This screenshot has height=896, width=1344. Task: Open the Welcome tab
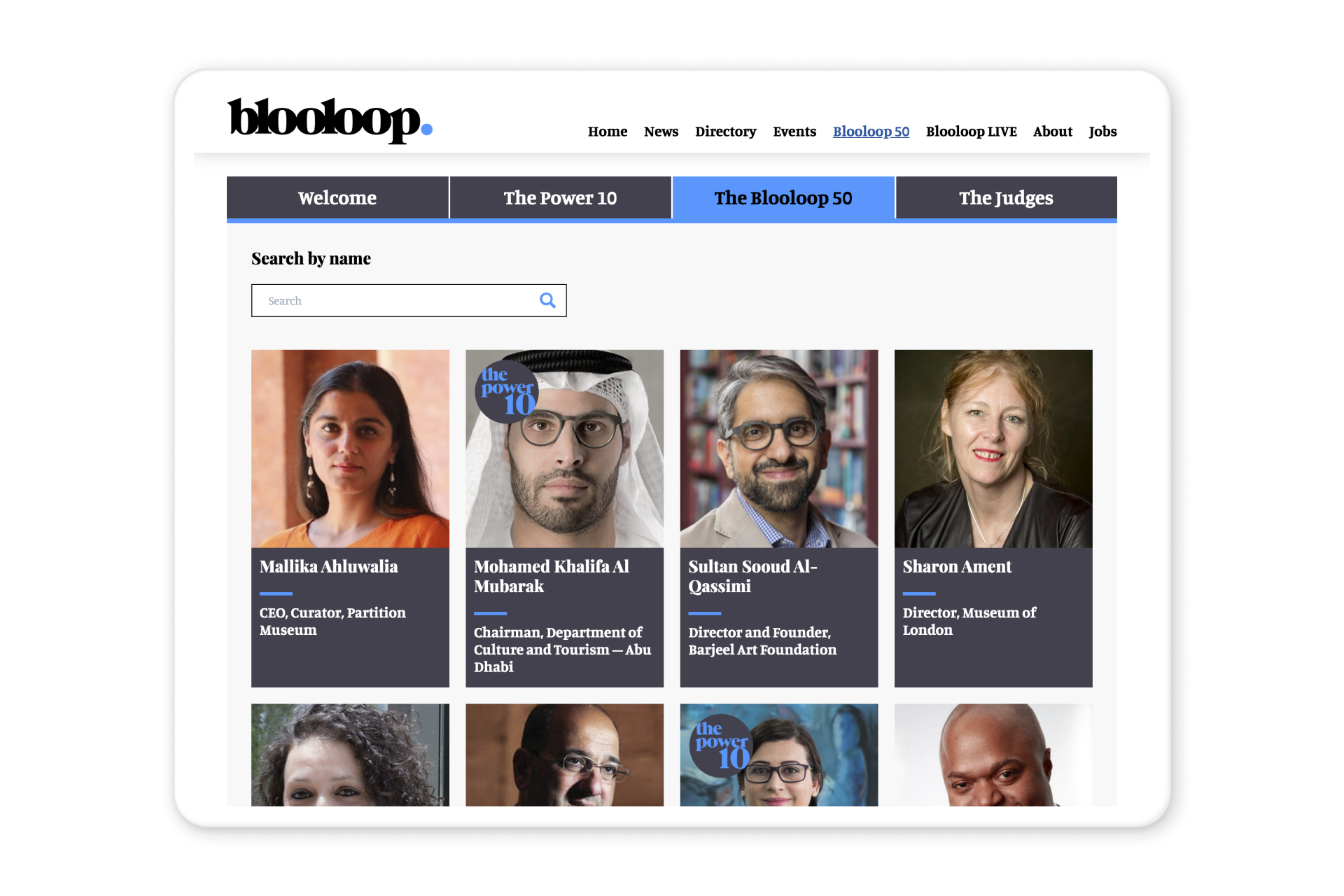tap(337, 198)
